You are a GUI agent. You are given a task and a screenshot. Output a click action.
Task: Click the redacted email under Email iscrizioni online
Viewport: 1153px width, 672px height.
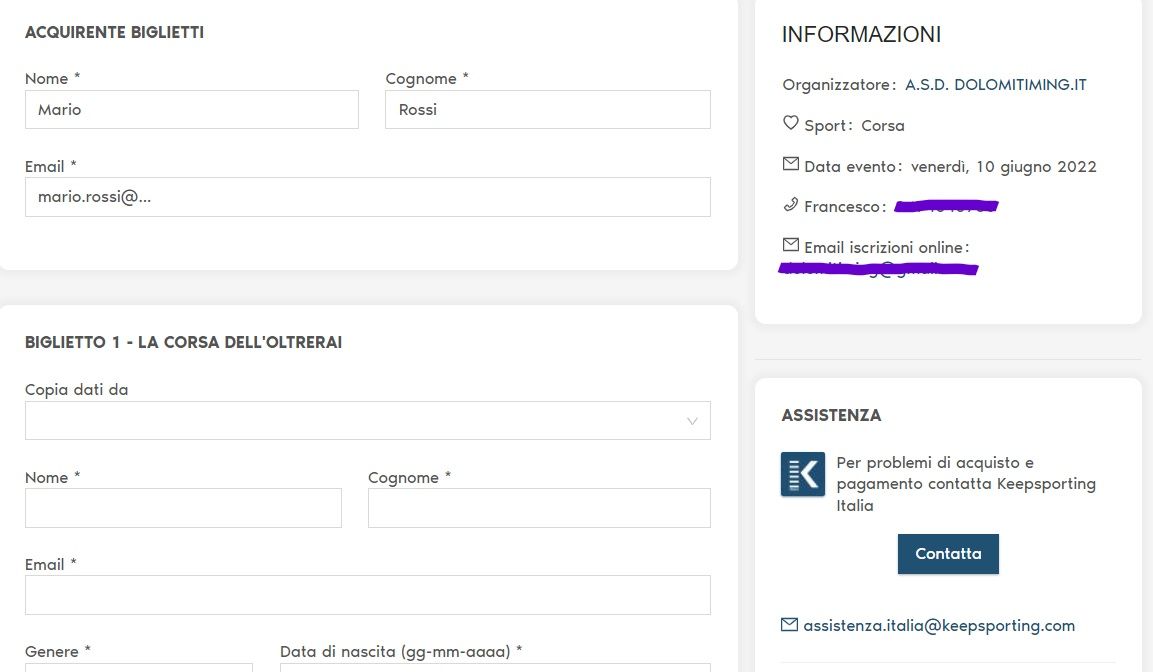tap(878, 268)
